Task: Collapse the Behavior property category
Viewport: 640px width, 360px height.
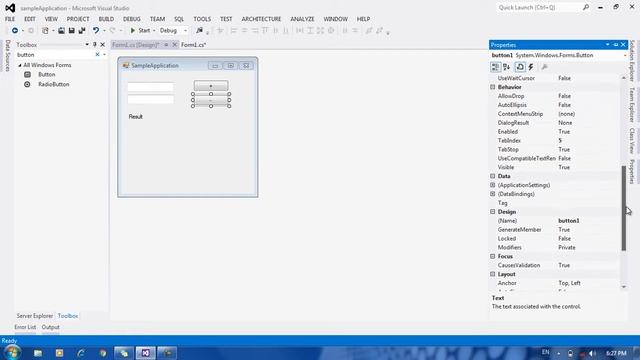Action: (493, 87)
